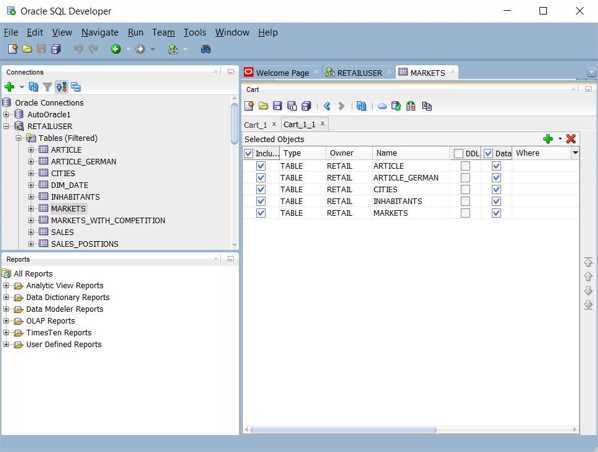Click the Filter funnel icon in Connections
Image resolution: width=598 pixels, height=452 pixels.
pos(47,87)
